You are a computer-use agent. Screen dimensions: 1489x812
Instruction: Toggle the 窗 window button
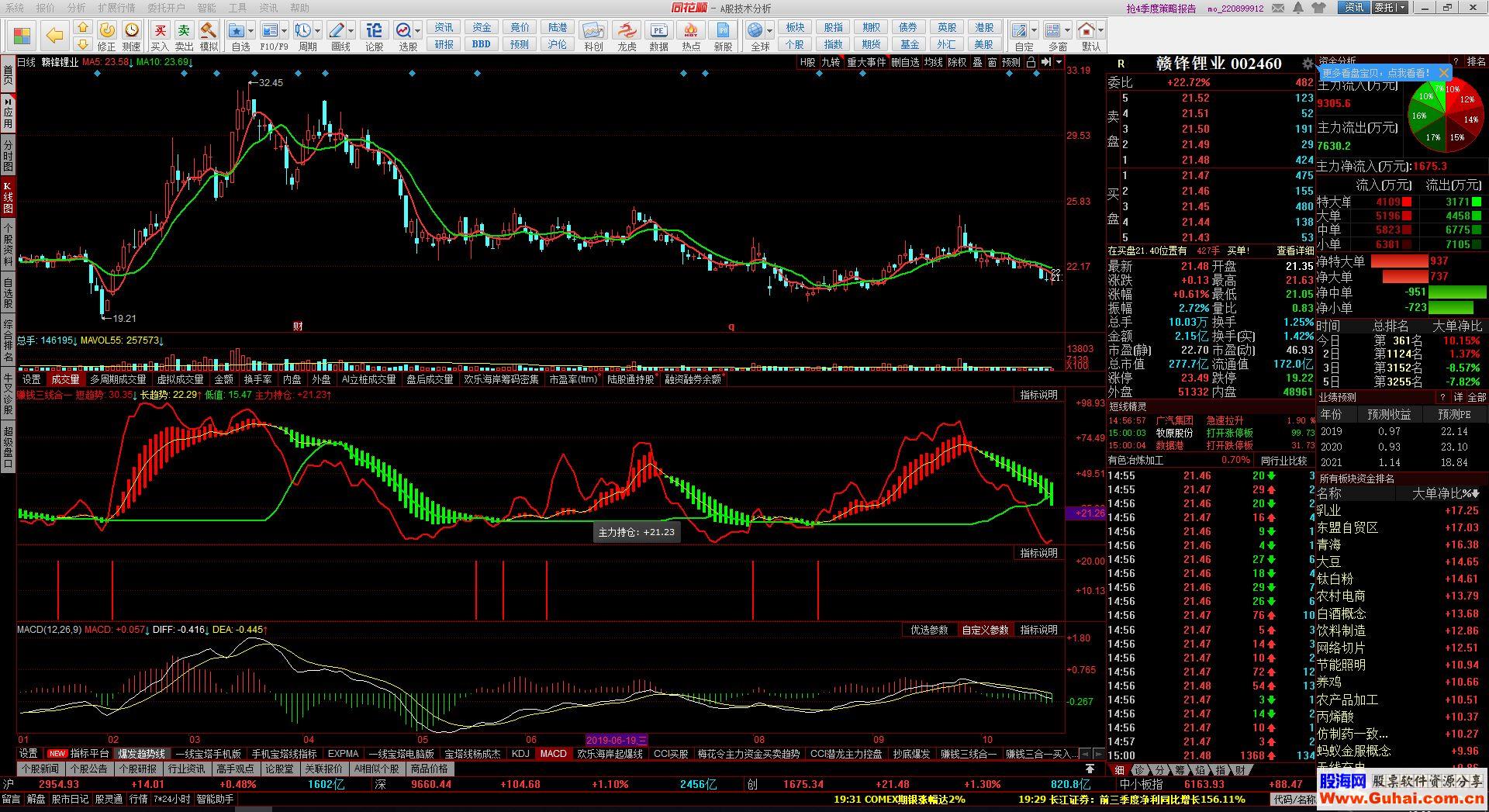click(x=992, y=62)
